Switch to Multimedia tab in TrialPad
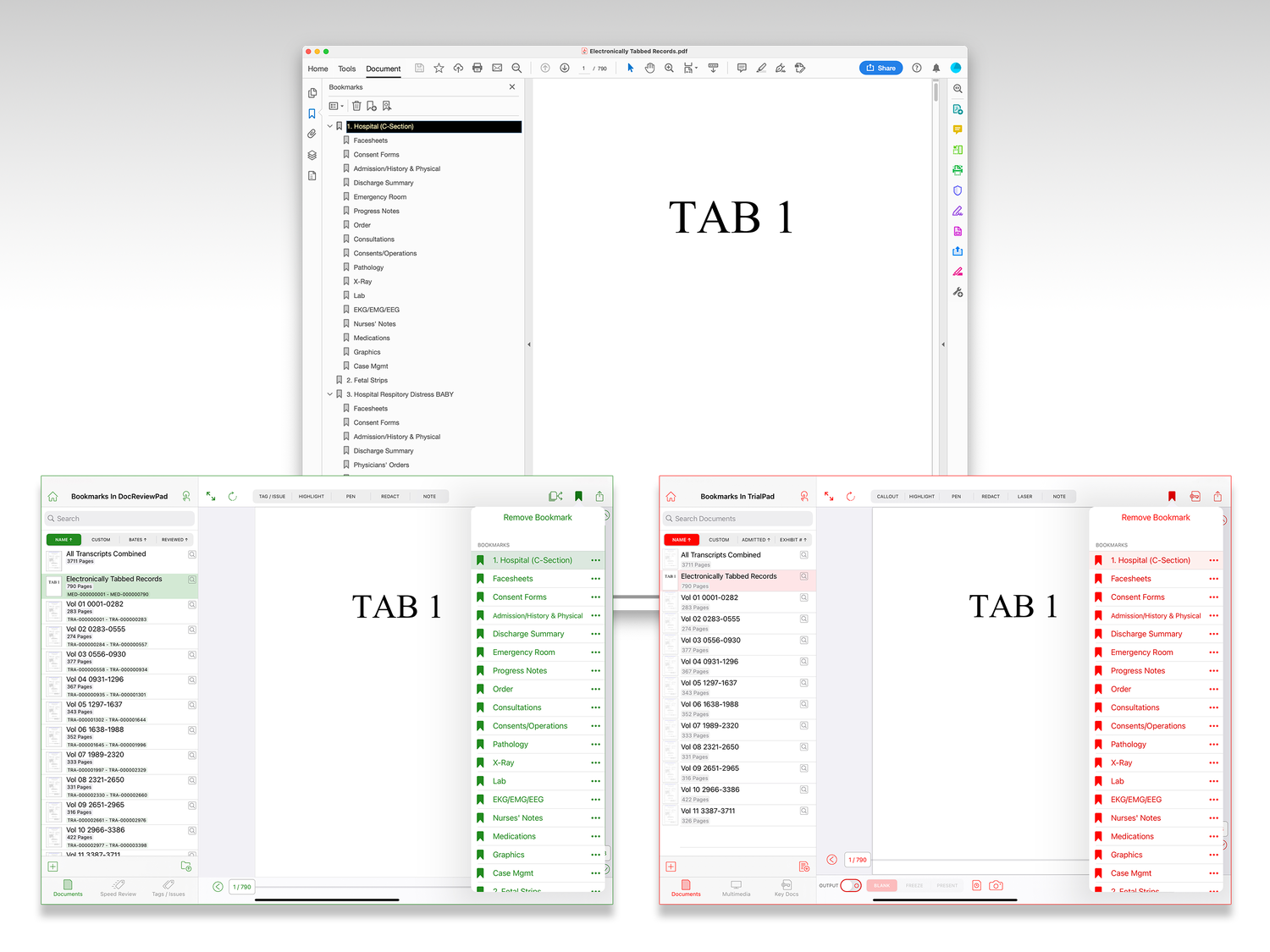This screenshot has width=1270, height=952. tap(736, 888)
